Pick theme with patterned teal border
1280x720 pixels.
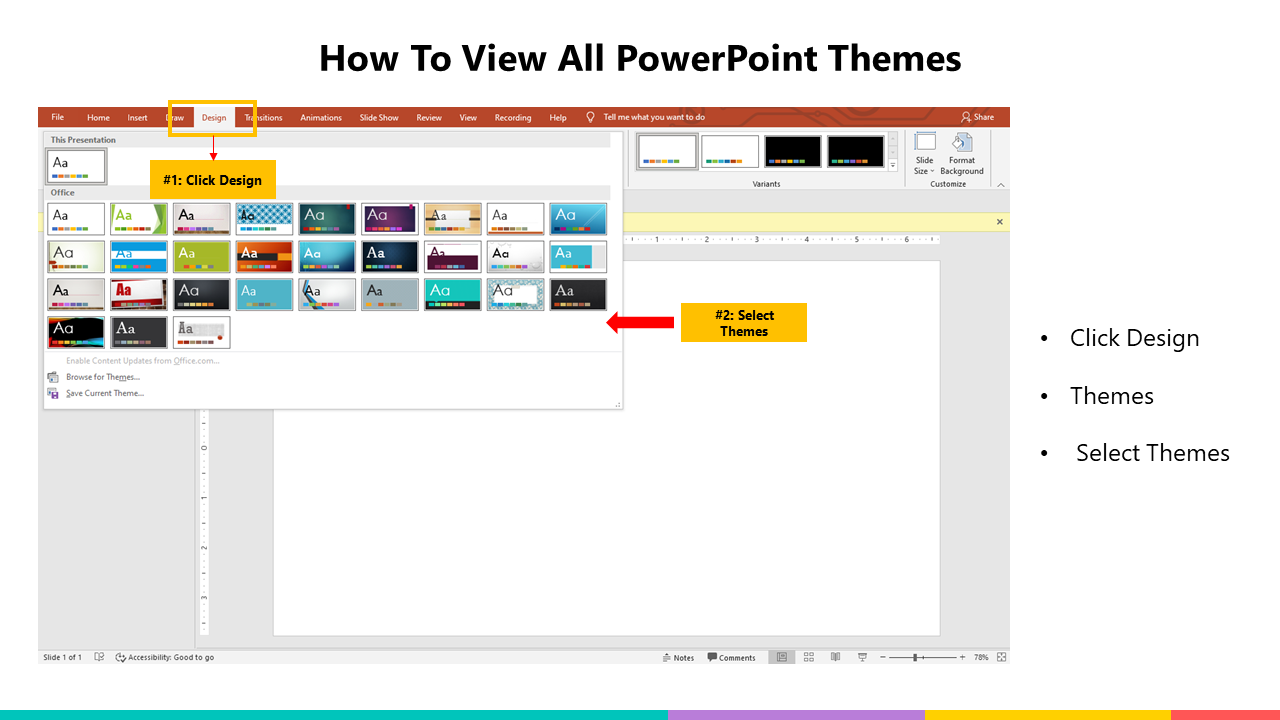[x=516, y=295]
